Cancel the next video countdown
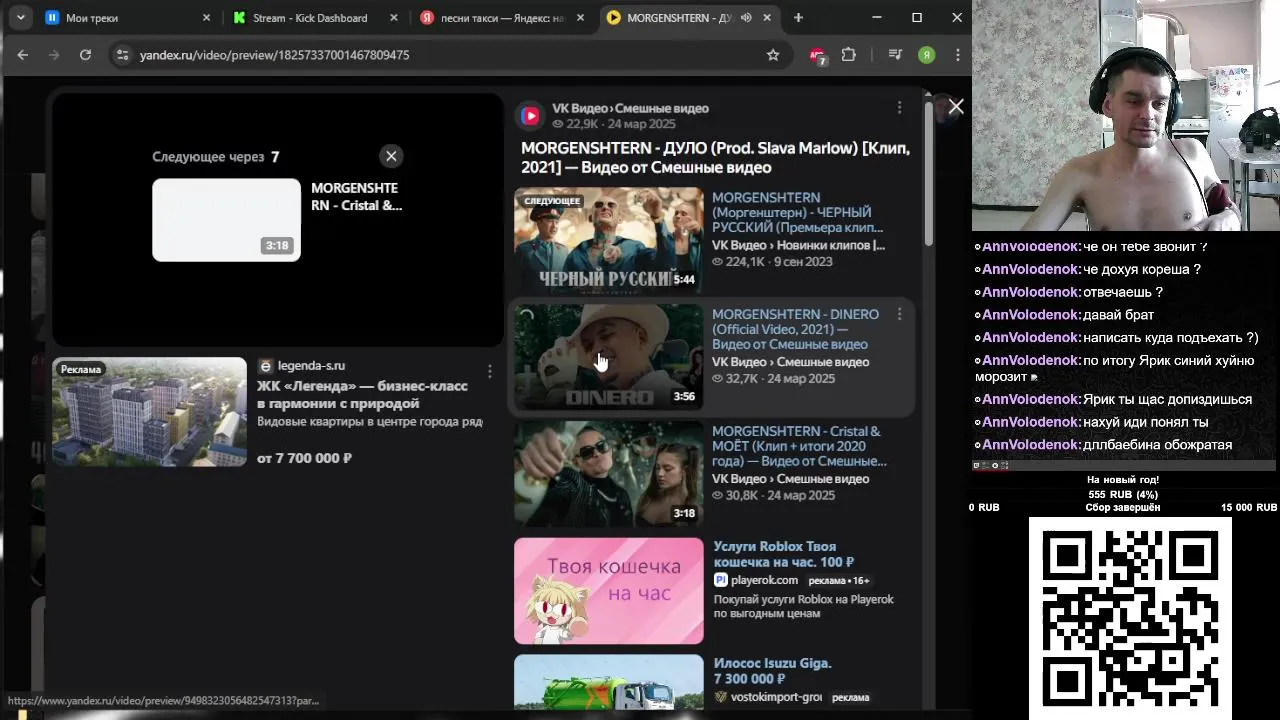 (x=391, y=156)
